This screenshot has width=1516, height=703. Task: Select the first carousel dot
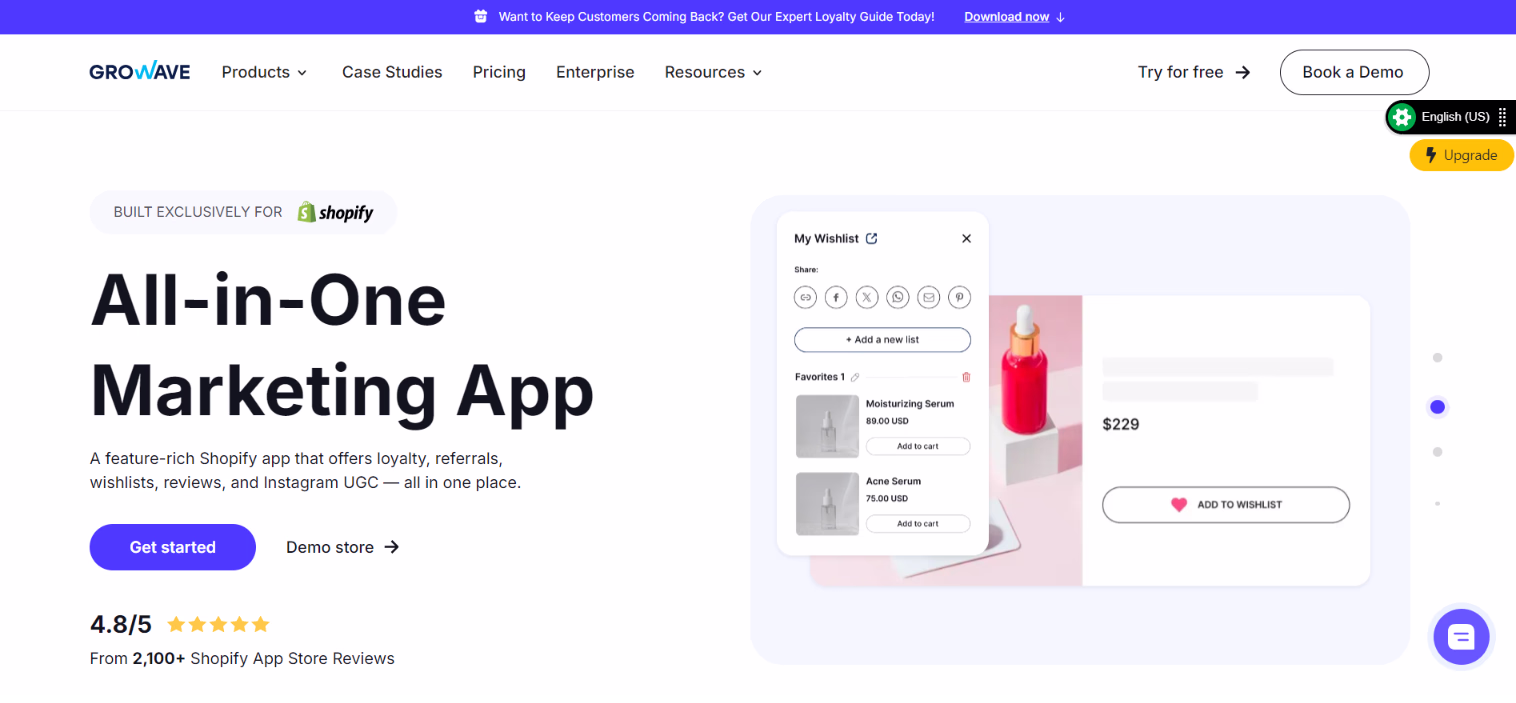(x=1437, y=358)
